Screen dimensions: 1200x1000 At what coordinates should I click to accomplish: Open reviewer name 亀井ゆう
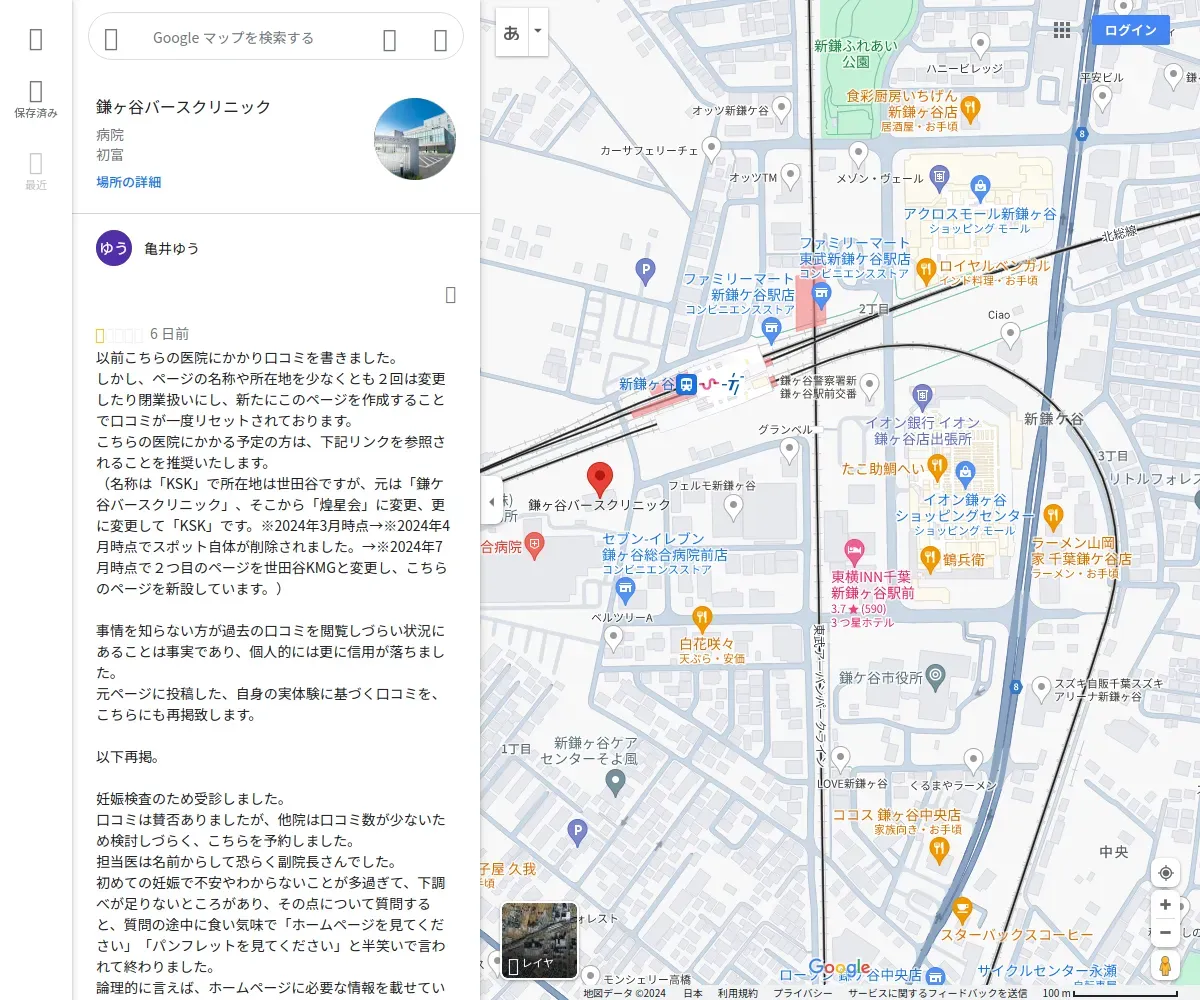(172, 248)
